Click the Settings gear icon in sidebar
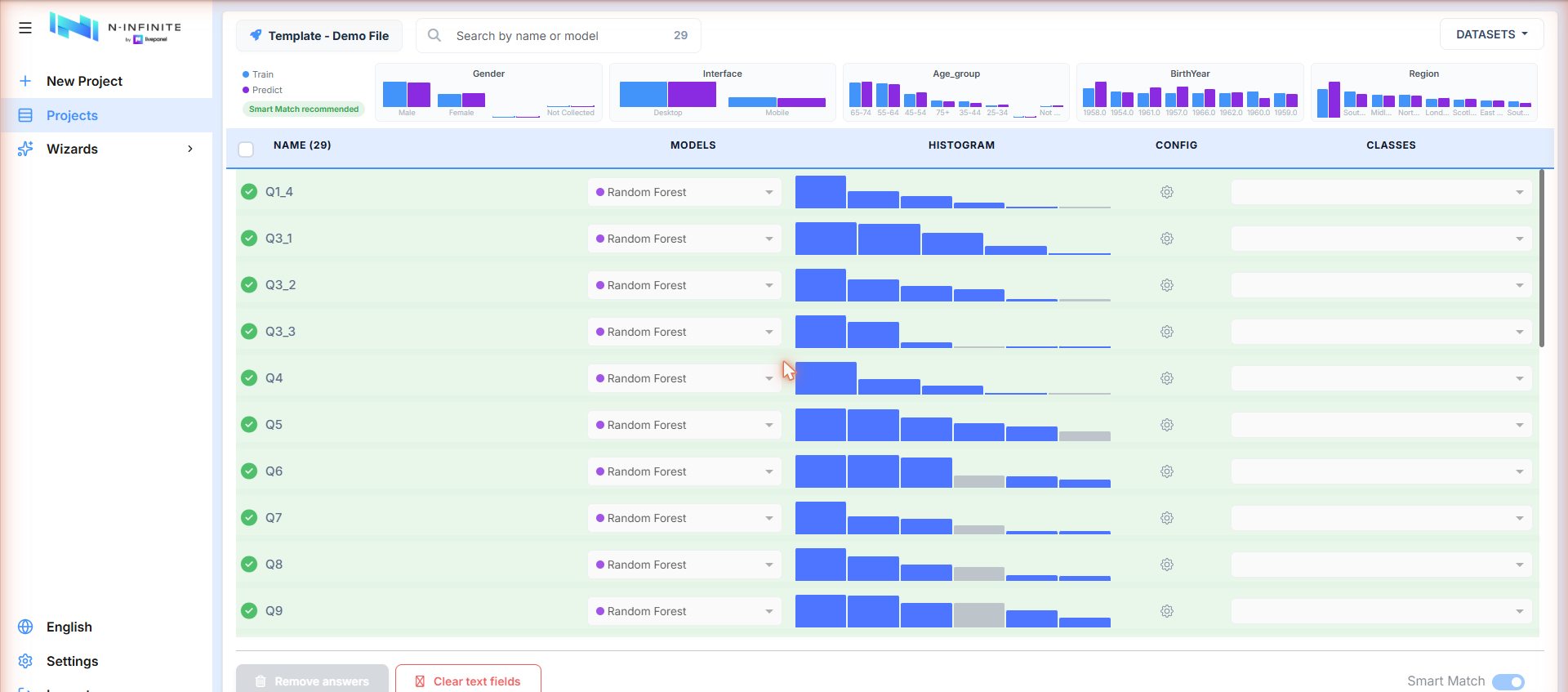This screenshot has height=692, width=1568. 25,661
